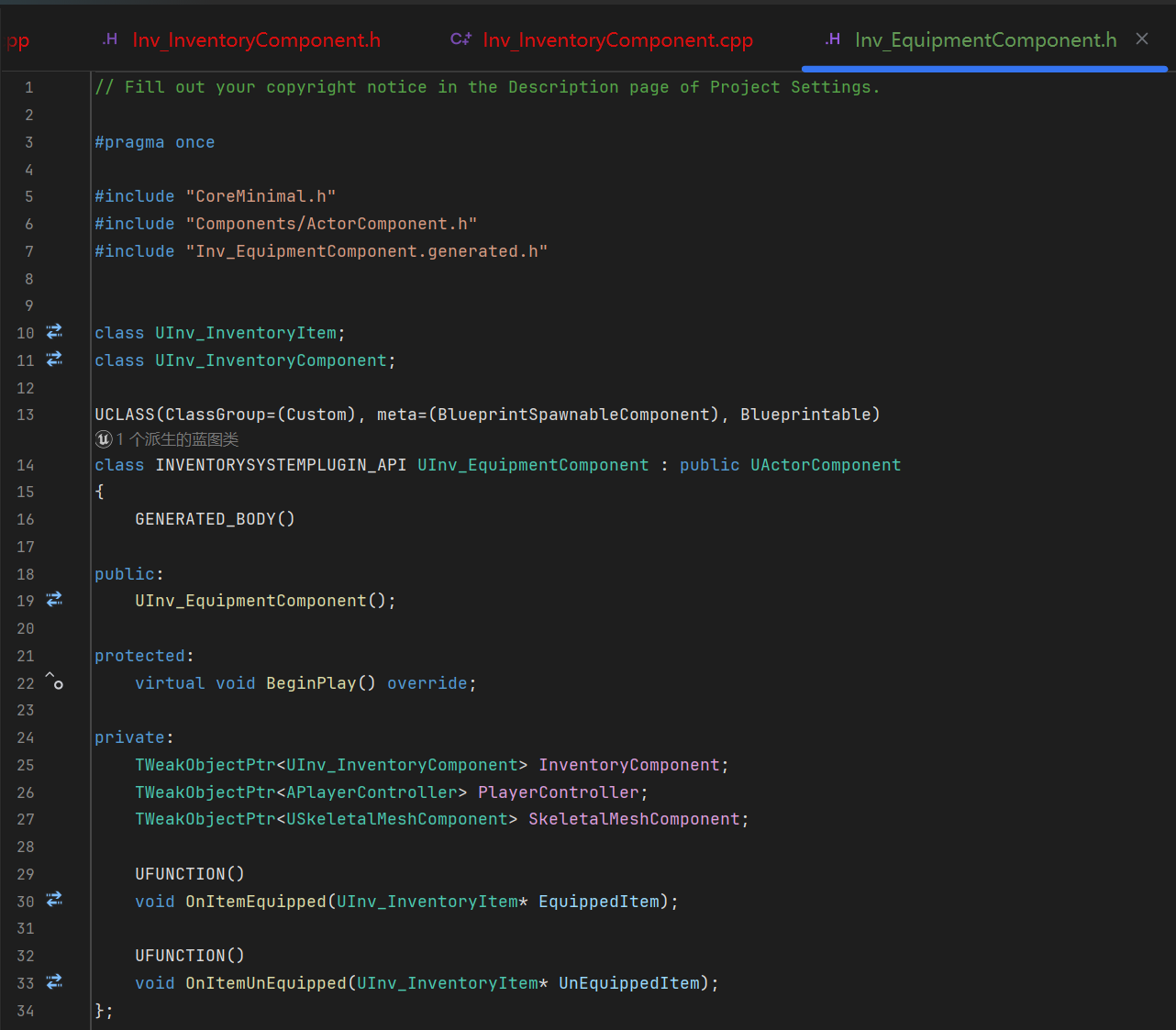Click the UFUNCTION() macro on line 29
The image size is (1176, 1030).
(190, 874)
